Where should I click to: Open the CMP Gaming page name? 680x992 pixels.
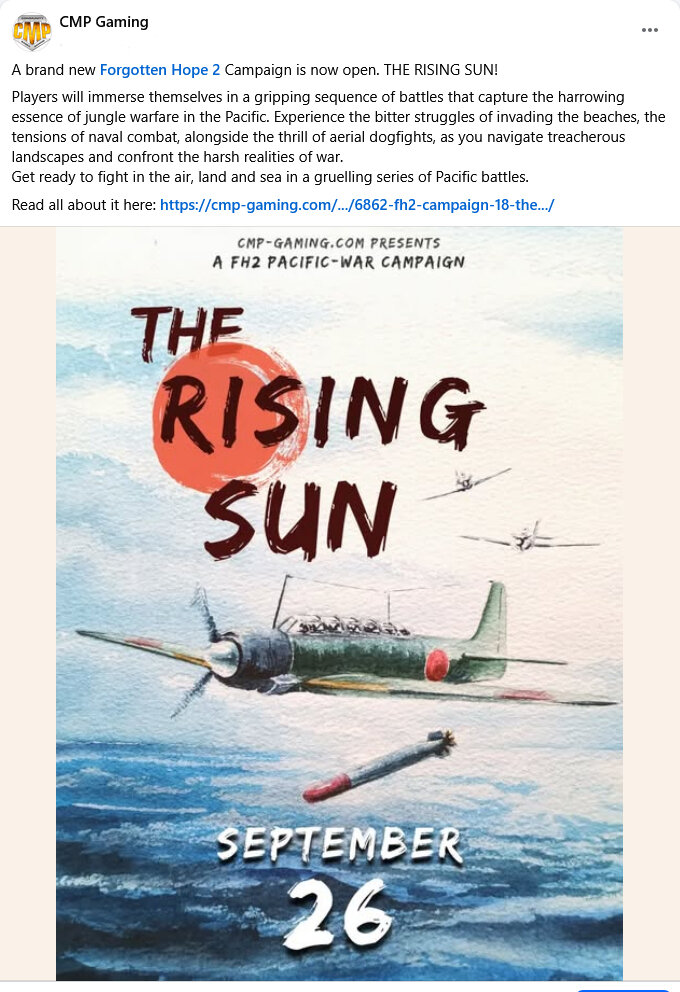pyautogui.click(x=104, y=22)
